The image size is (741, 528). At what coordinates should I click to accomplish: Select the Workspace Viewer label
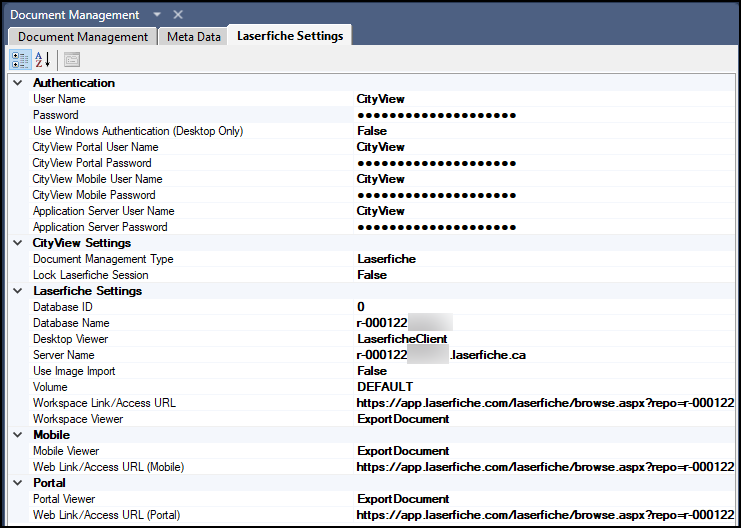tap(78, 419)
